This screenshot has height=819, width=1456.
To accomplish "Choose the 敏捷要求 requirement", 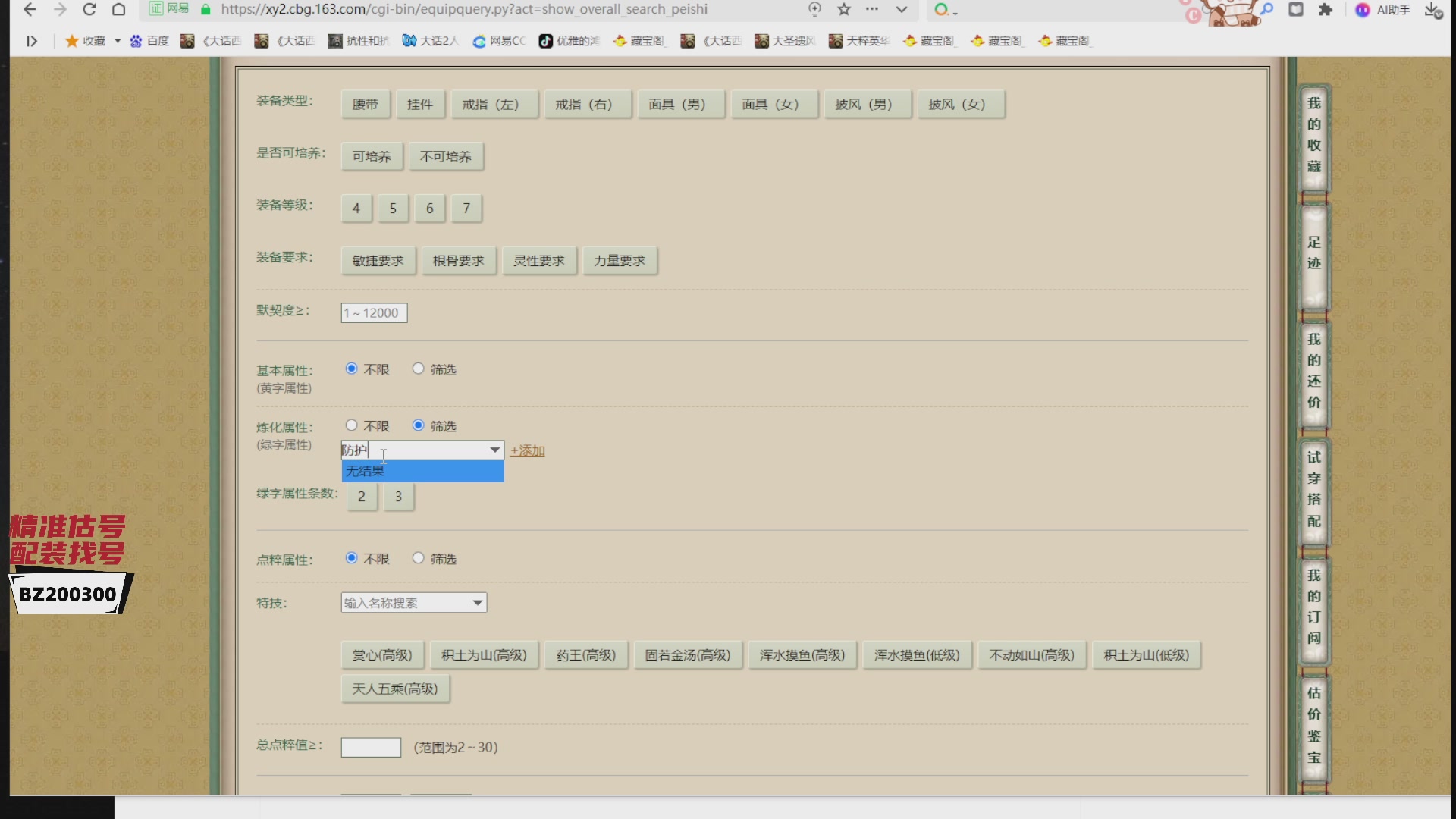I will coord(378,260).
